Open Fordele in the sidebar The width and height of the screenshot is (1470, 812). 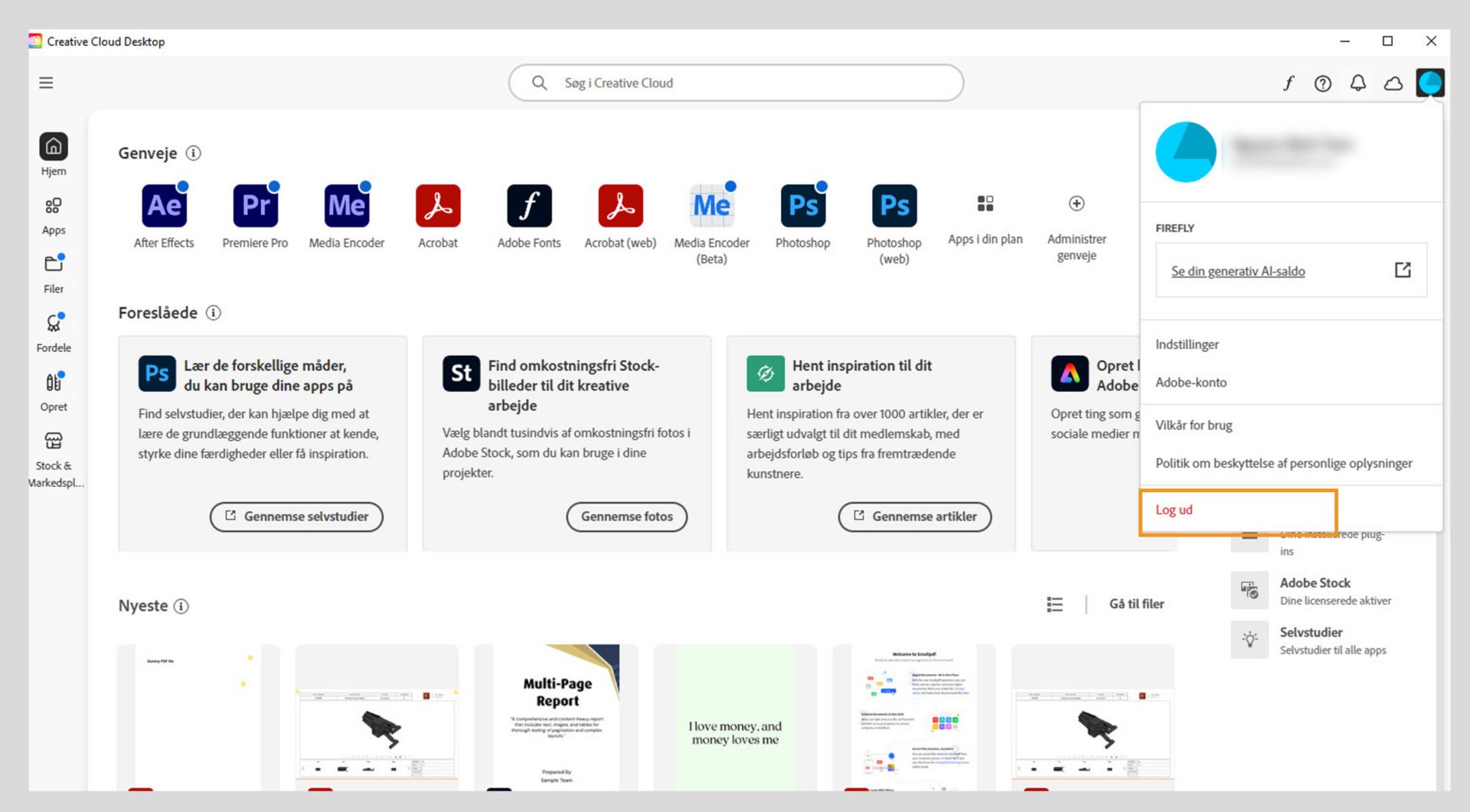coord(54,333)
